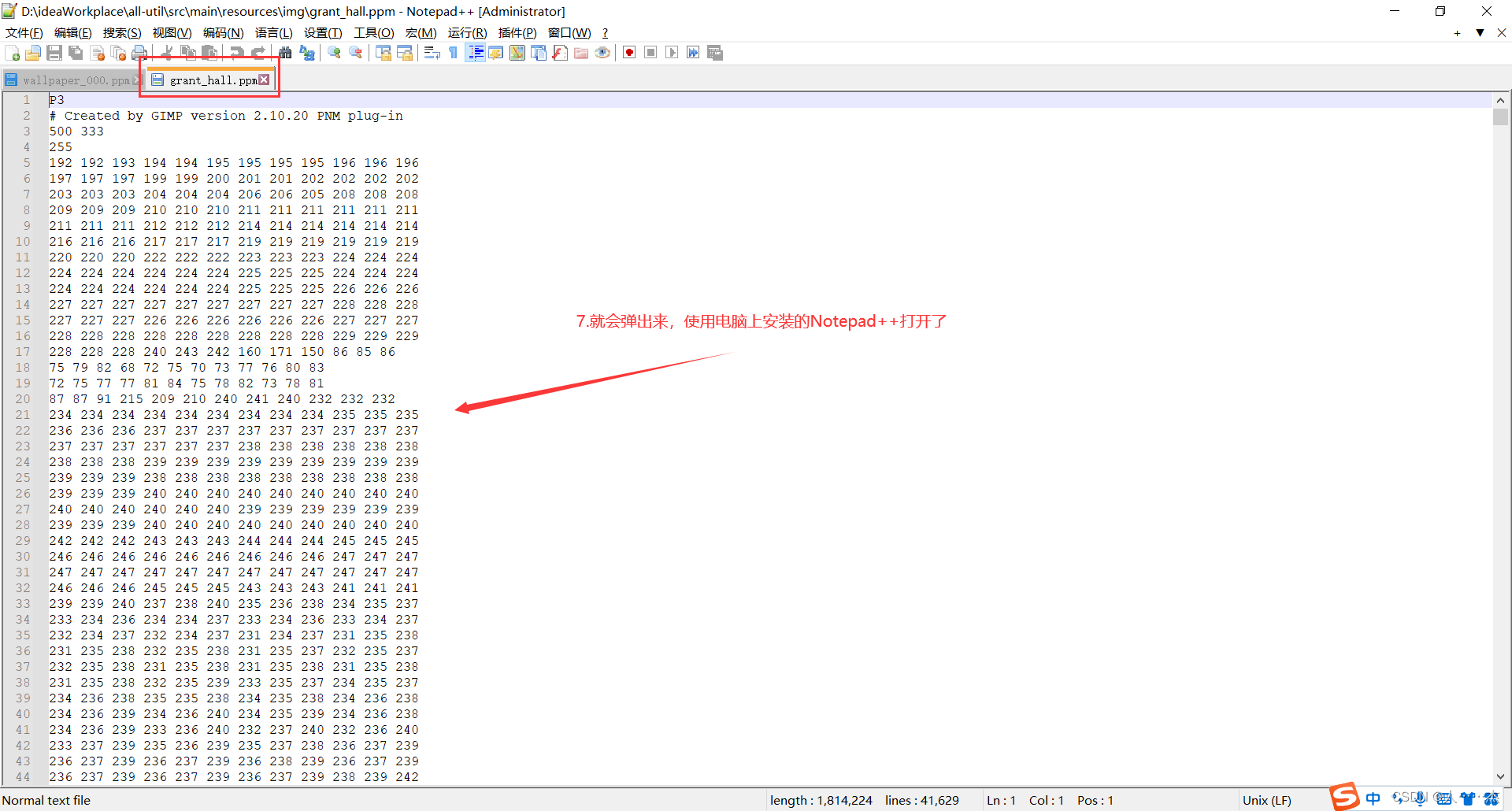Viewport: 1512px width, 811px height.
Task: Select the grant_hall.ppm tab
Action: [x=209, y=80]
